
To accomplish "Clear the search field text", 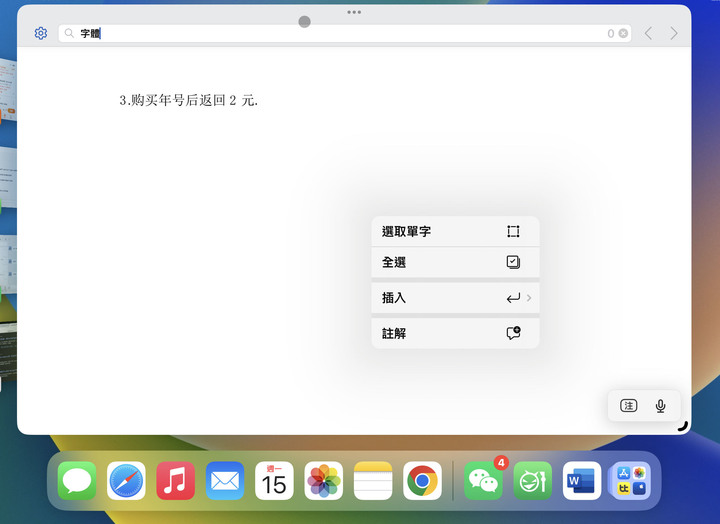I will coord(623,33).
